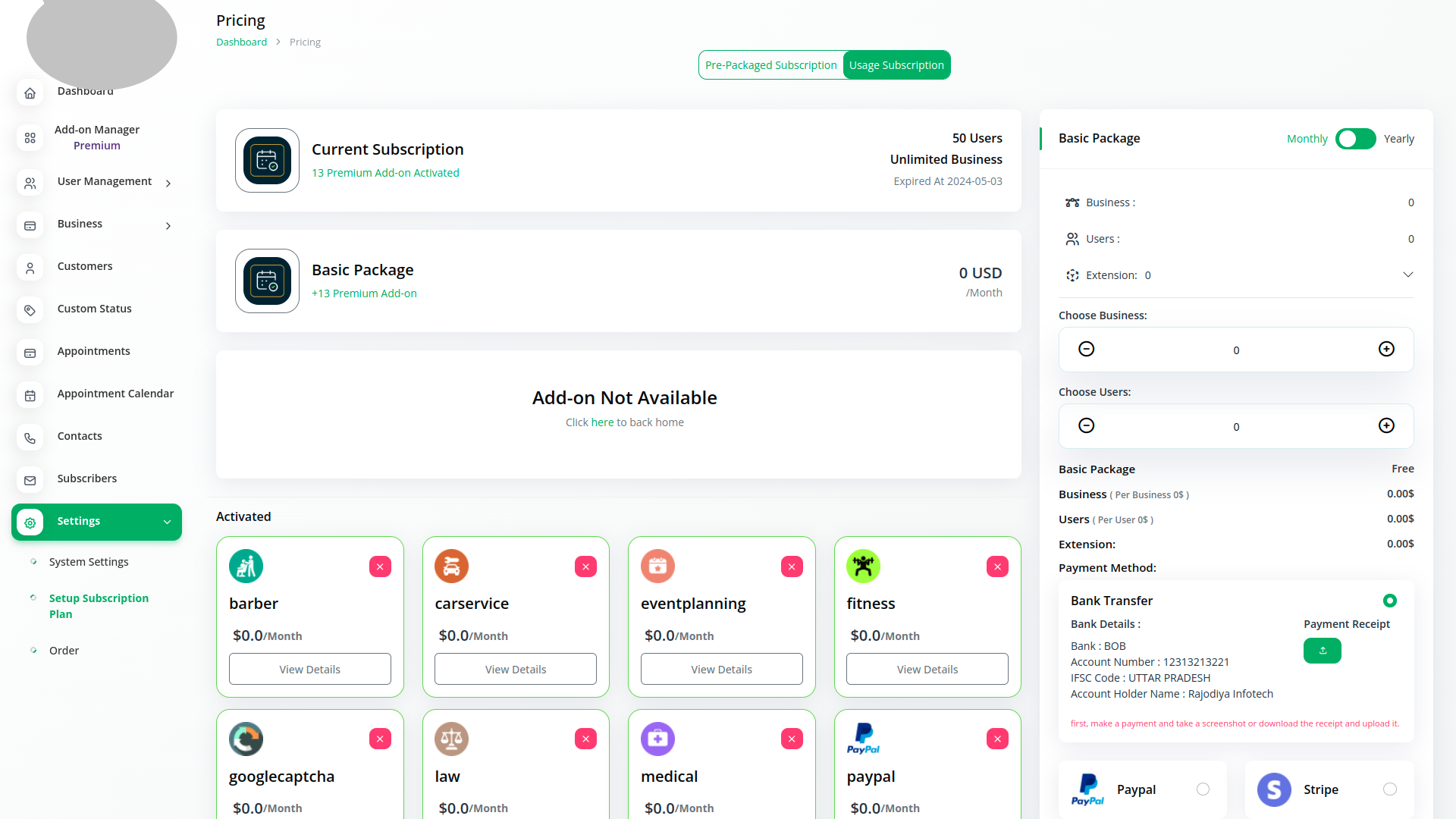Decrease Choose Business count

click(x=1087, y=349)
